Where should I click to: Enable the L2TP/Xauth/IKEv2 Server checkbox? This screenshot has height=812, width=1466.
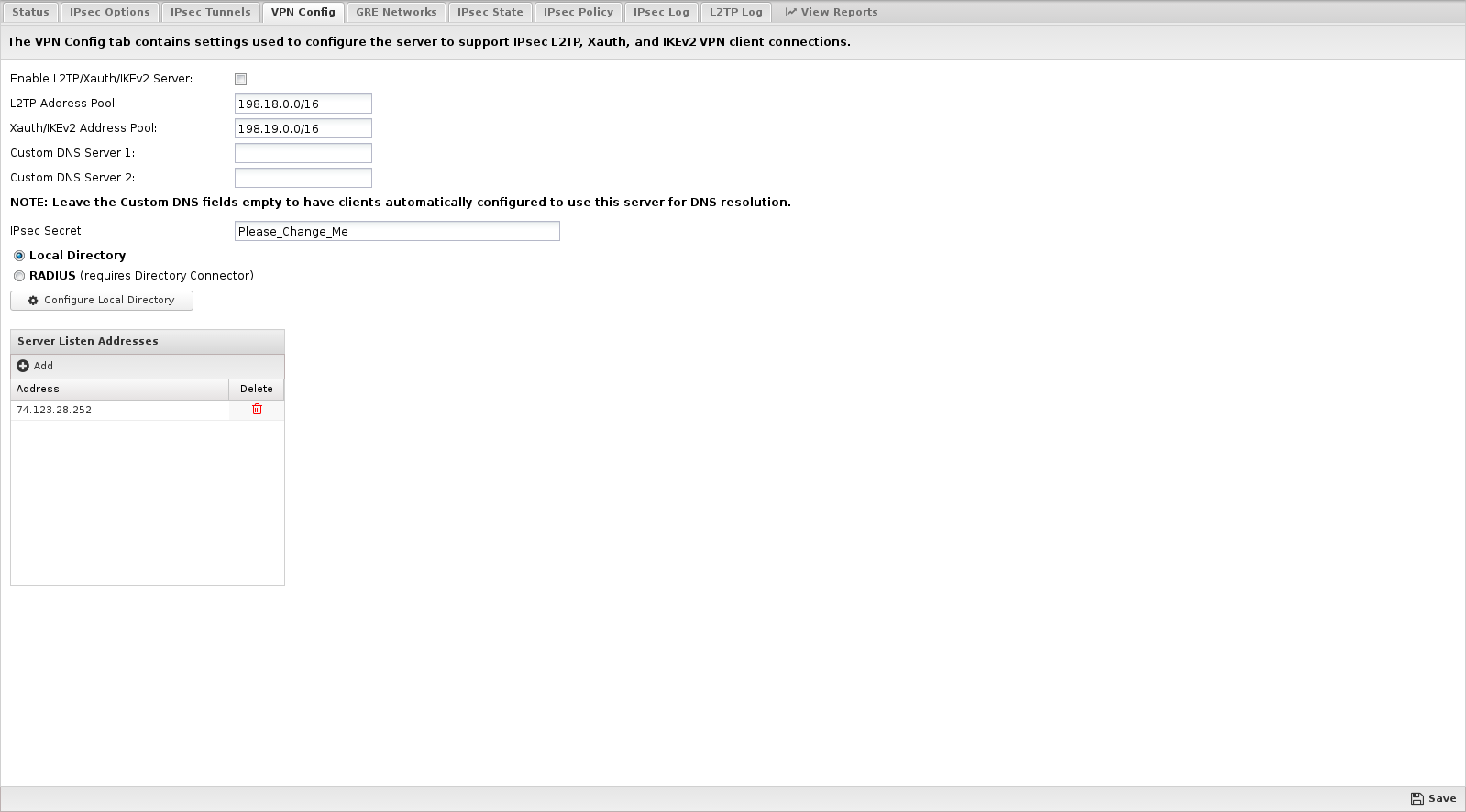click(241, 80)
